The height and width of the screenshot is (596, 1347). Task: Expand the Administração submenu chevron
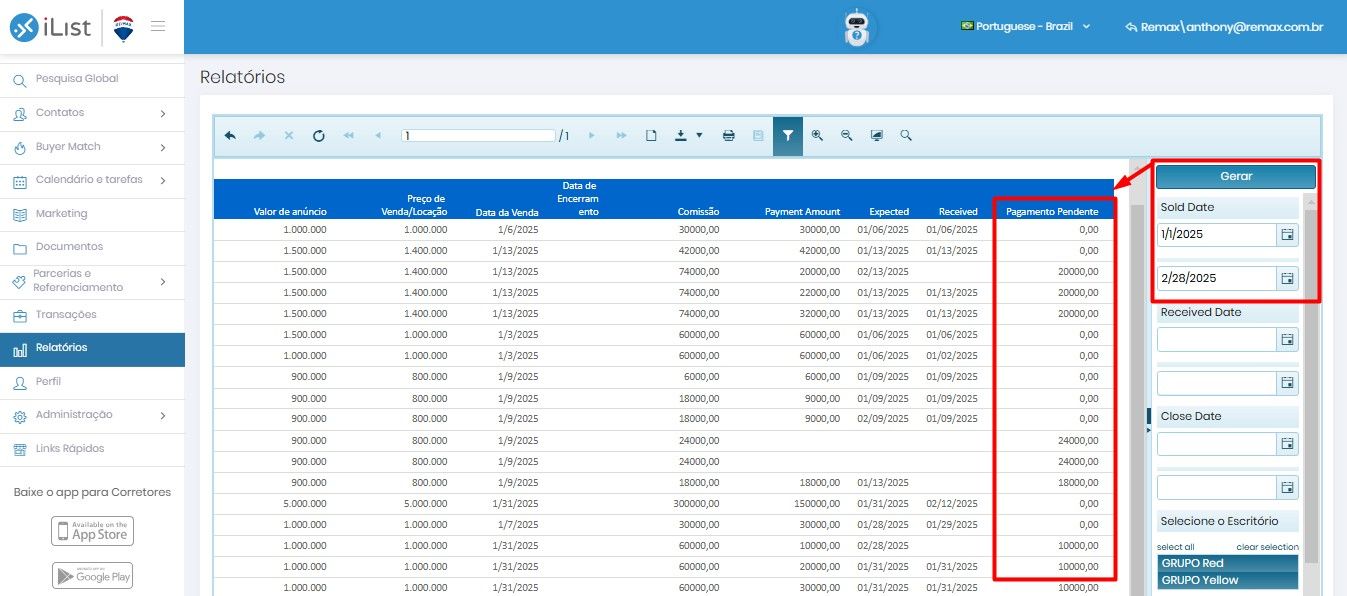[x=163, y=416]
